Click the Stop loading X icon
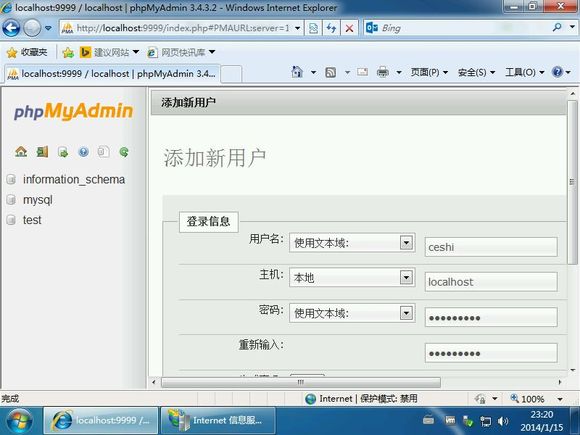Viewport: 580px width, 435px height. [x=349, y=28]
